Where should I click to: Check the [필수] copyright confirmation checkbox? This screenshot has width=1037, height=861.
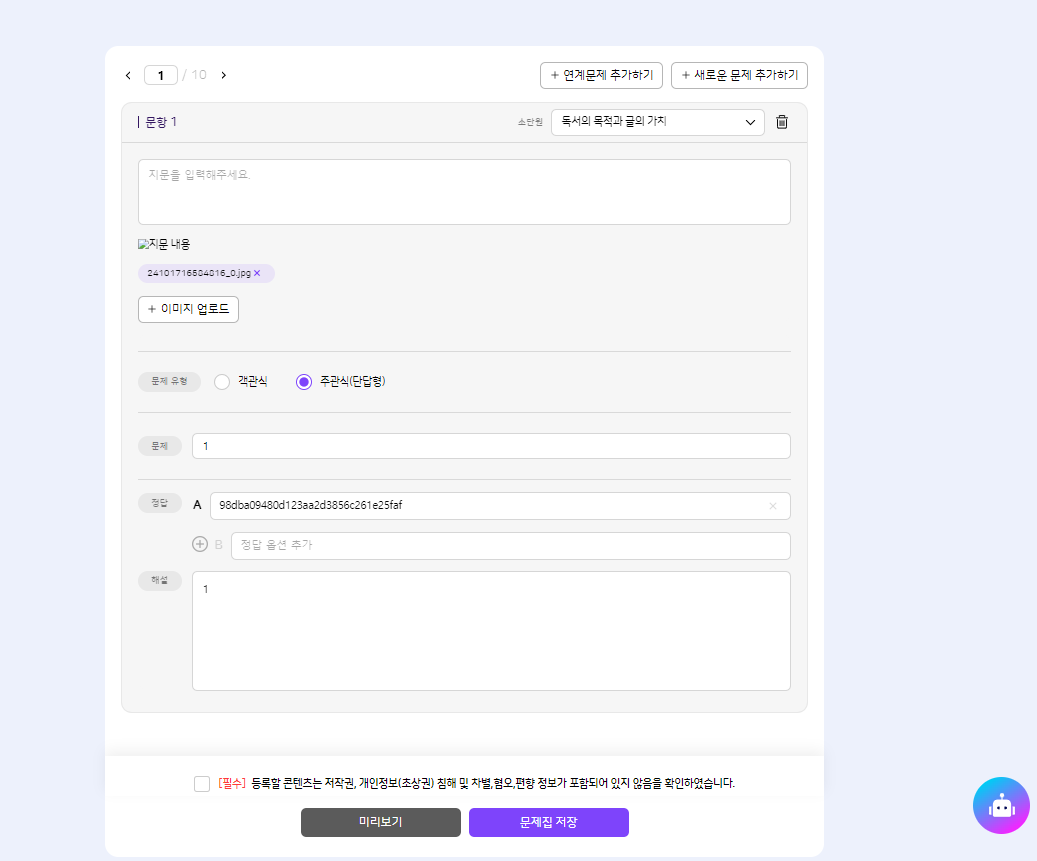202,784
